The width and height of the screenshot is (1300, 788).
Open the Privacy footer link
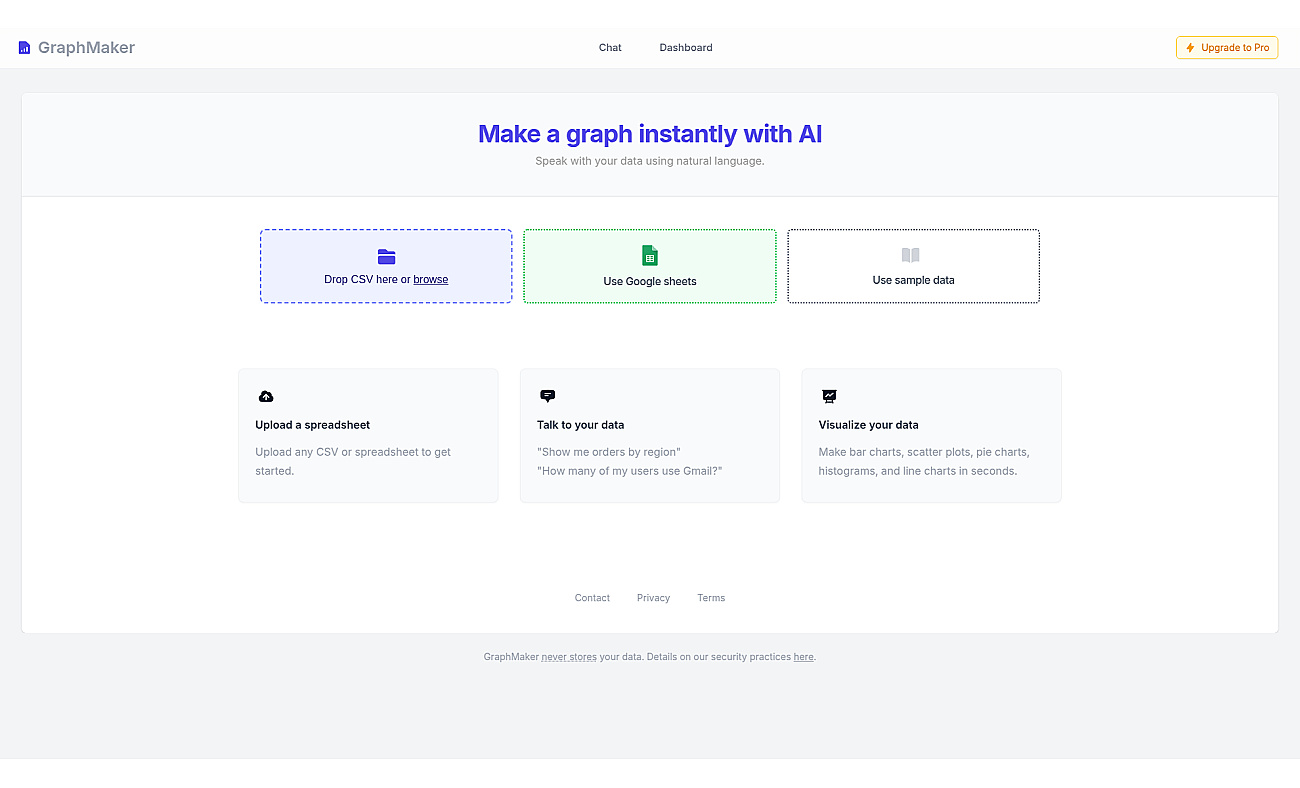[x=653, y=598]
